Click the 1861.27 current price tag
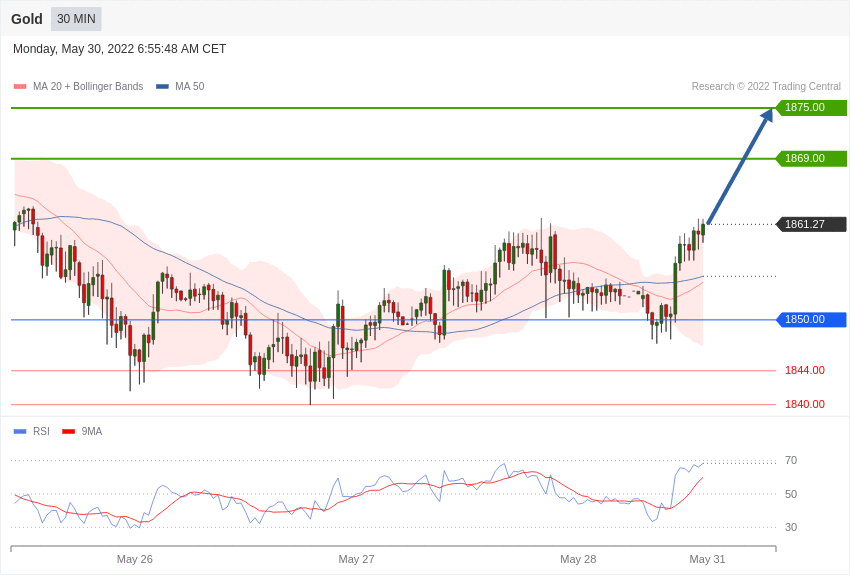The width and height of the screenshot is (850, 576). [x=811, y=224]
